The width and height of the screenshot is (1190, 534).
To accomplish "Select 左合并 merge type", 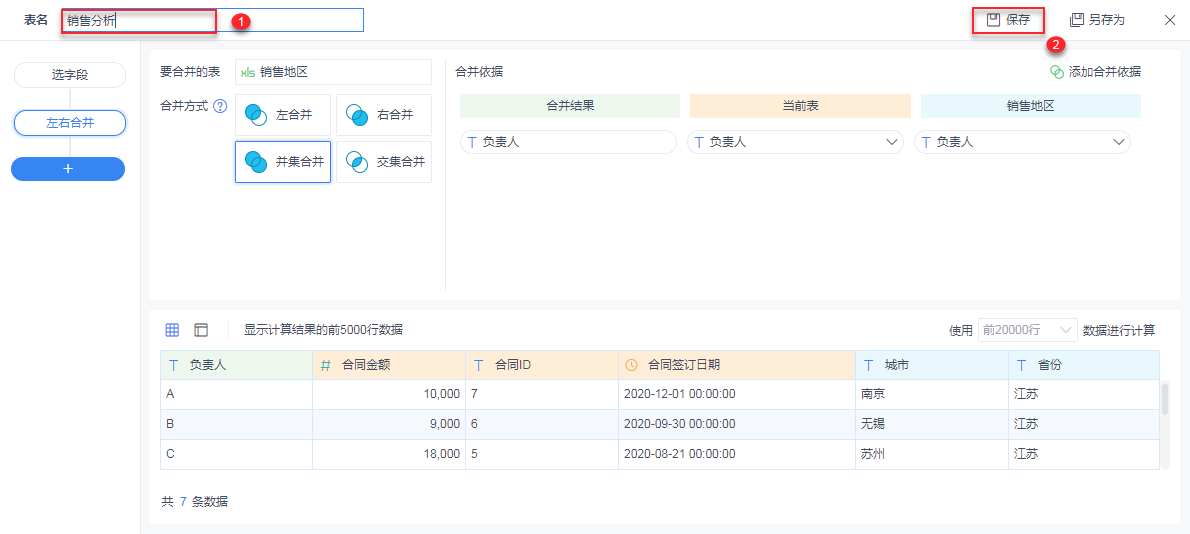I will [x=283, y=115].
